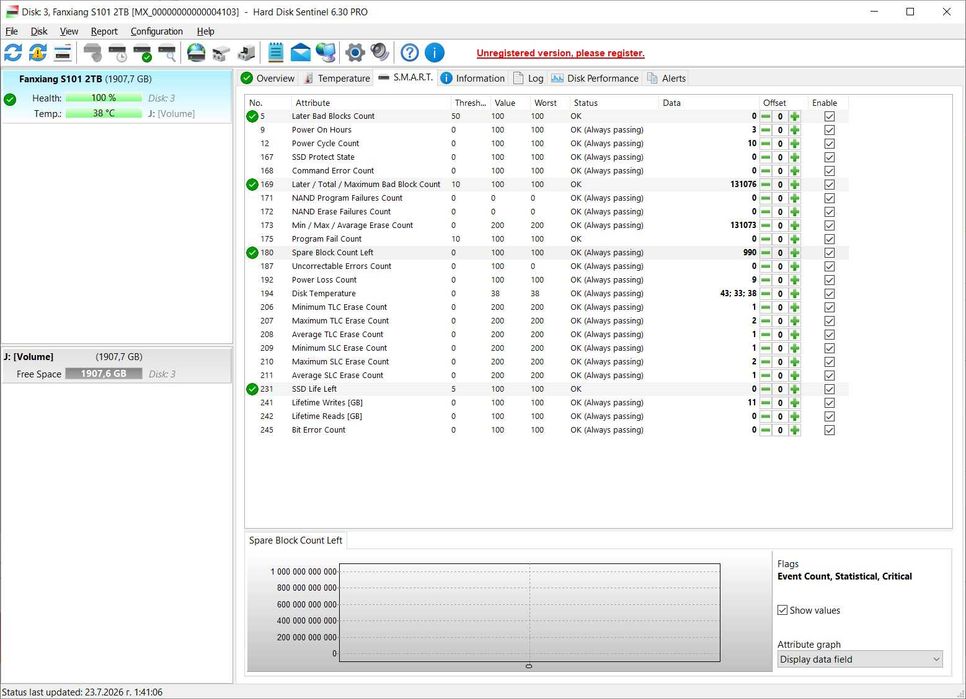This screenshot has height=699, width=966.
Task: Click the Attribute column header
Action: point(371,103)
